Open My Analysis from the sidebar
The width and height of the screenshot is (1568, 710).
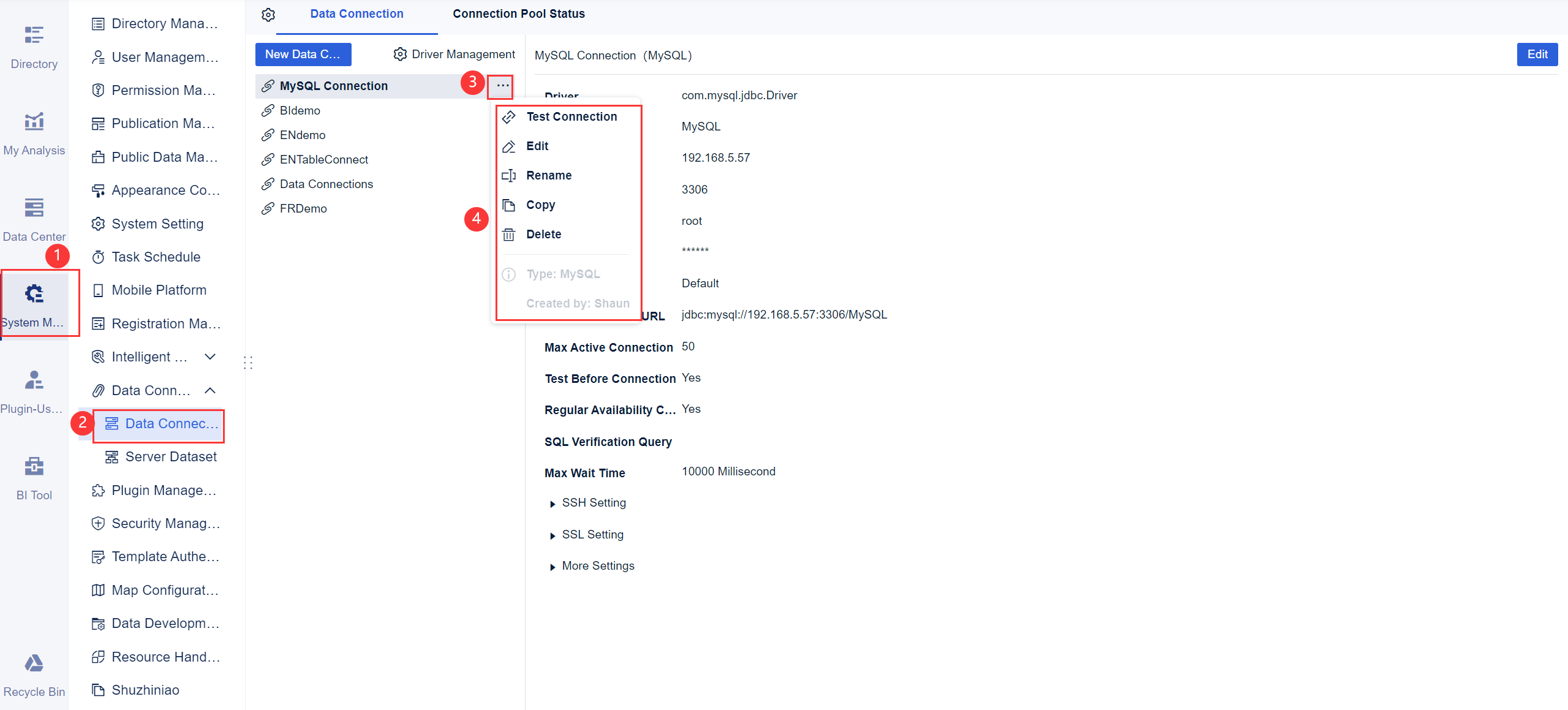34,132
